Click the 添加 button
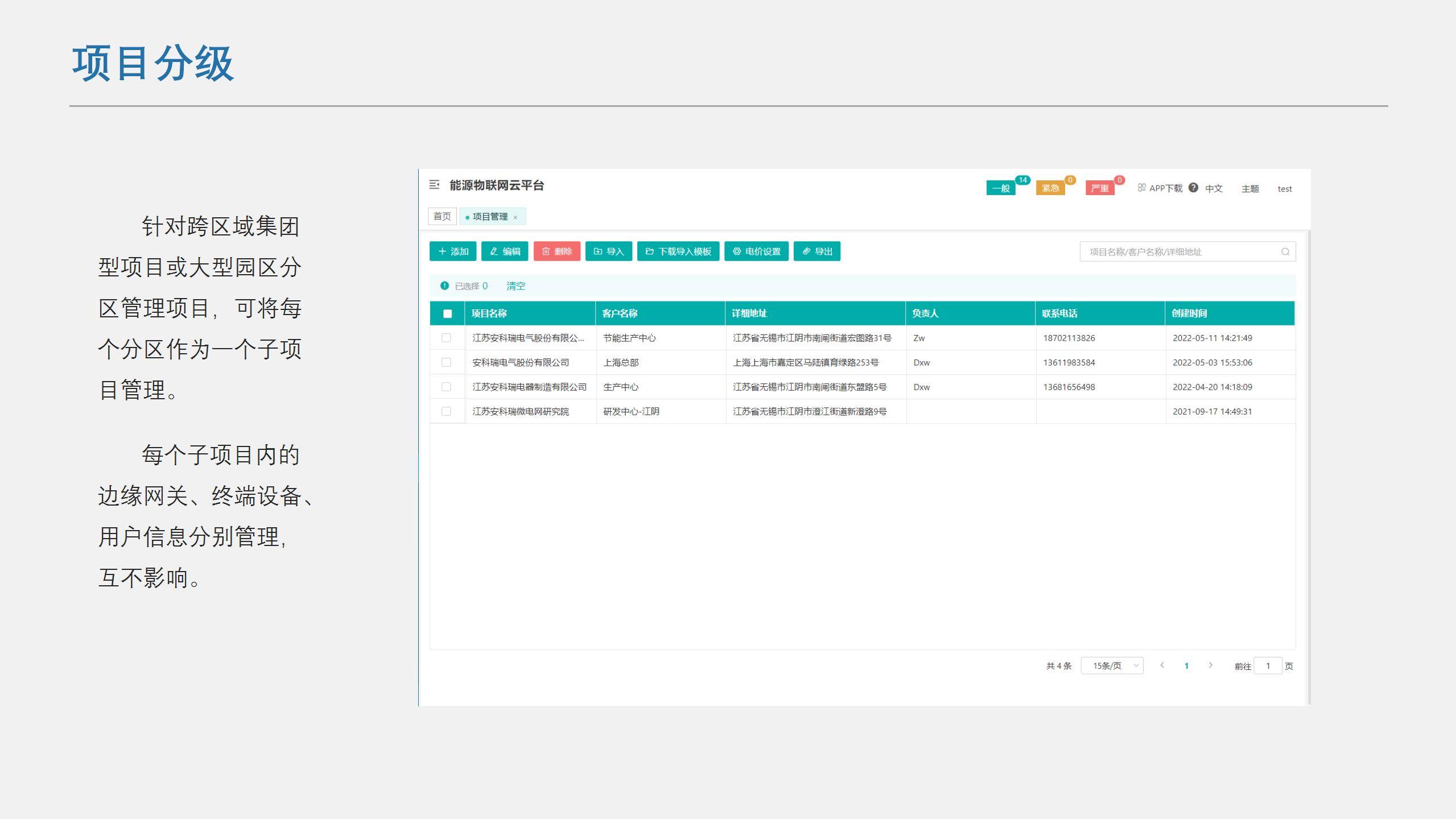The height and width of the screenshot is (819, 1456). (453, 251)
